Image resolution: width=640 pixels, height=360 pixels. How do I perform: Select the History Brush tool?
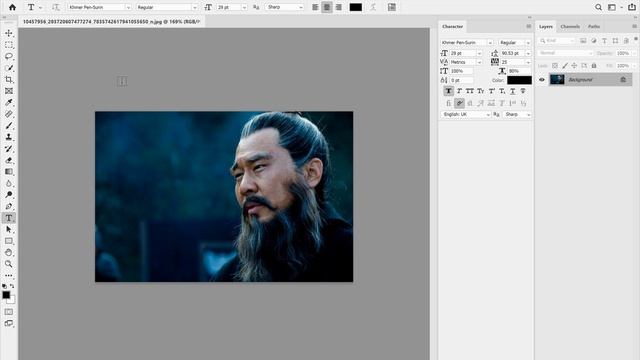[9, 149]
